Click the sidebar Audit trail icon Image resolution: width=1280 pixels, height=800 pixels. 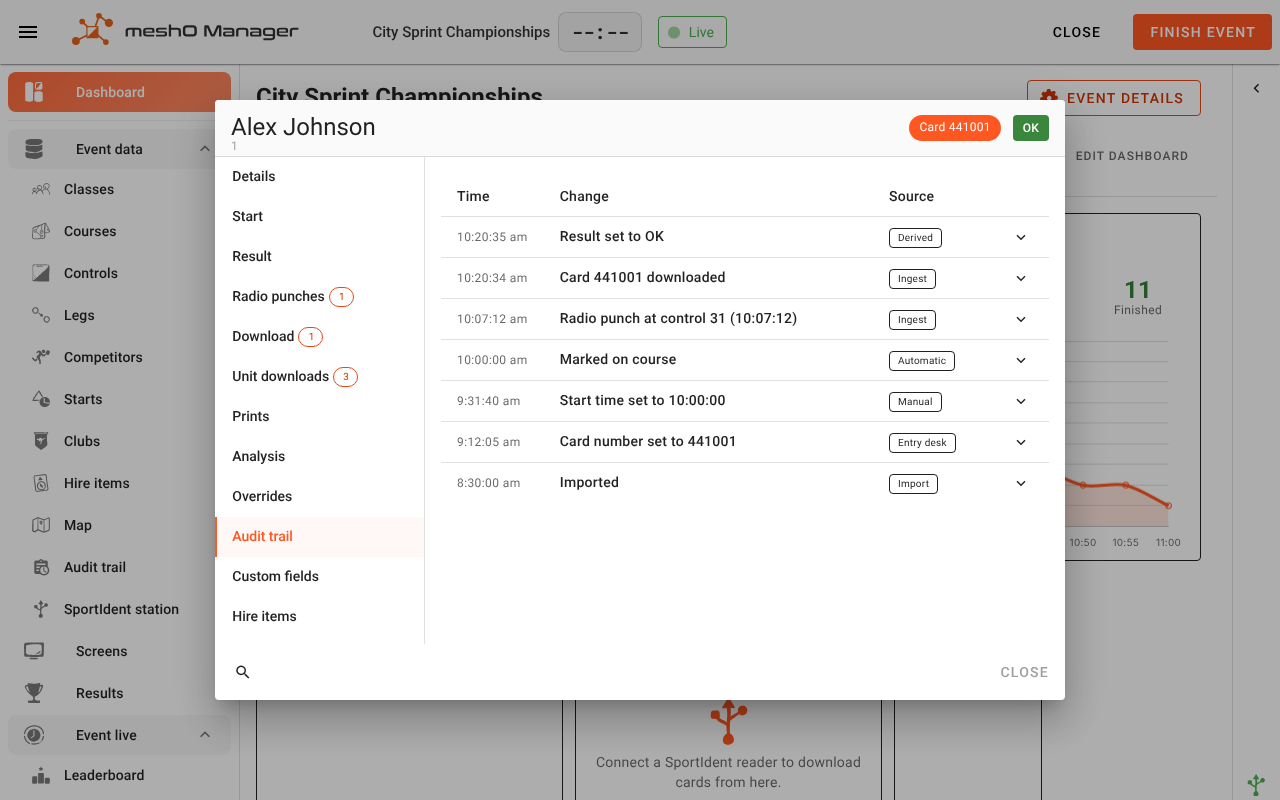point(41,567)
